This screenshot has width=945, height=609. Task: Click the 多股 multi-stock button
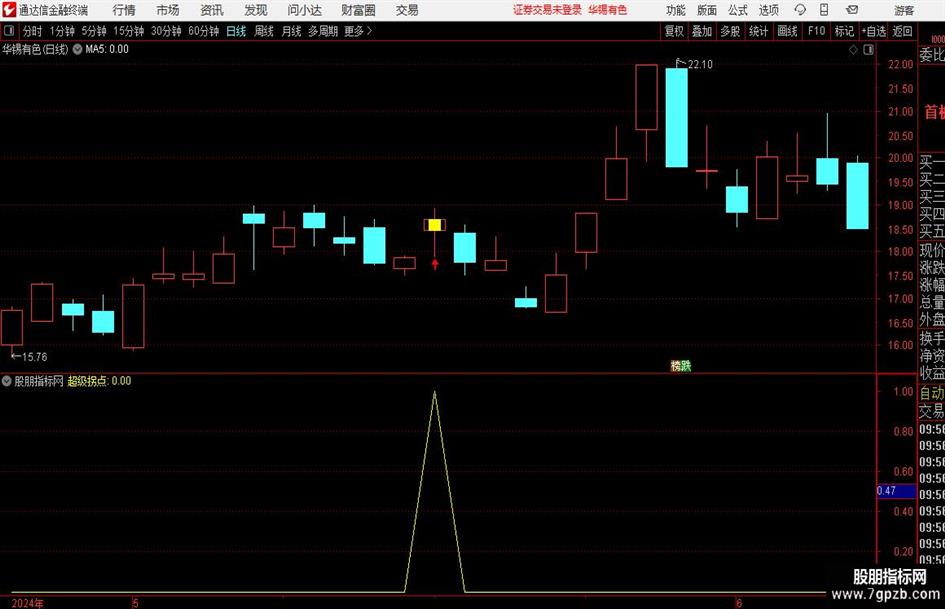(730, 31)
